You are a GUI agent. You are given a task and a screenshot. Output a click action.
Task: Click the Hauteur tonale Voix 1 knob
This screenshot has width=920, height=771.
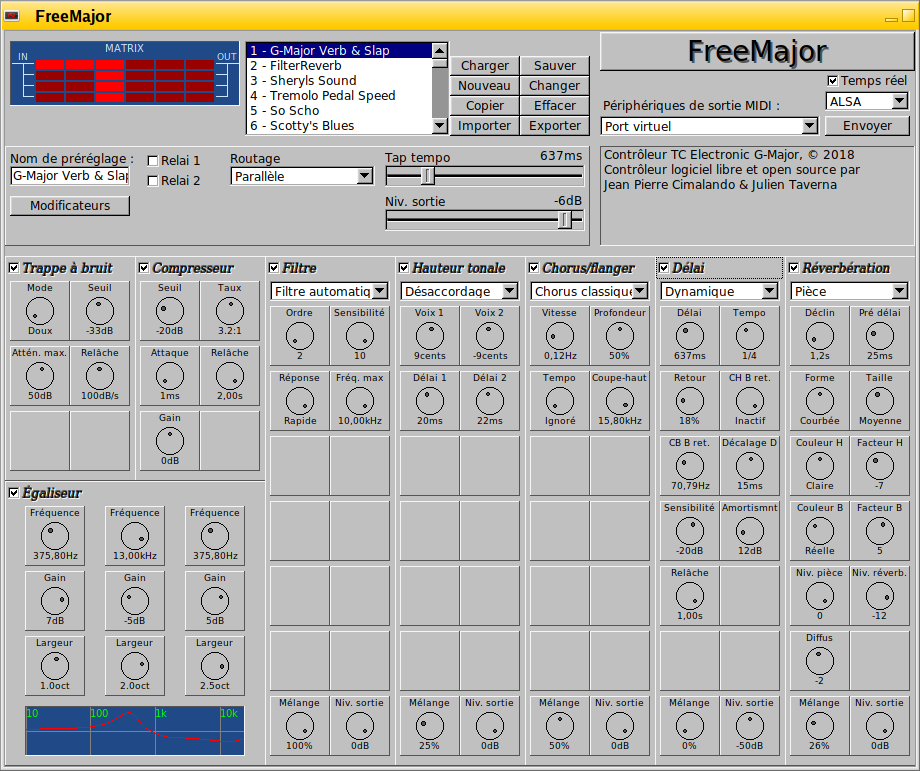(429, 336)
